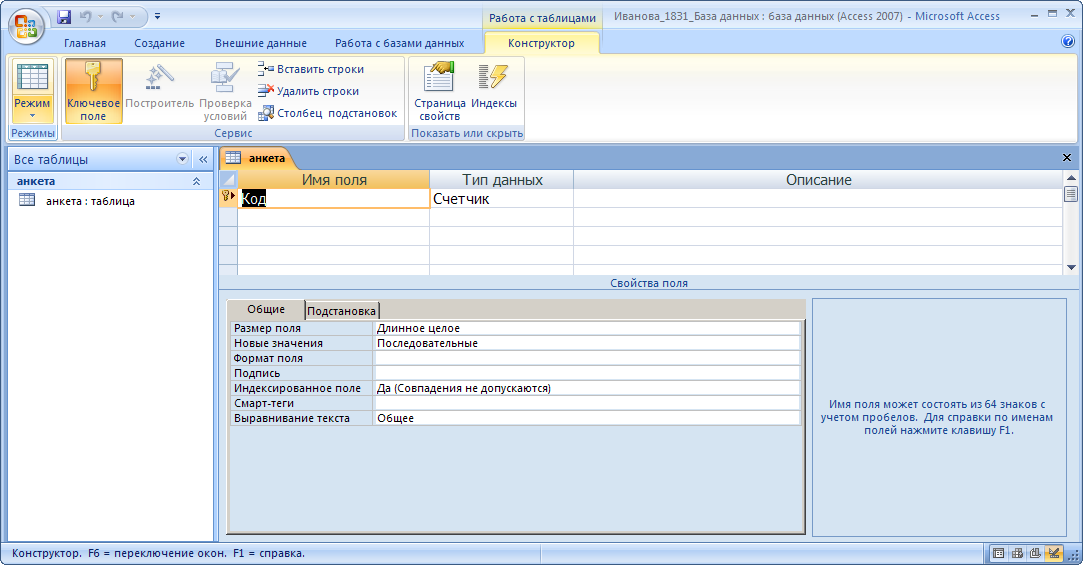Open Access help question mark

coord(1068,41)
